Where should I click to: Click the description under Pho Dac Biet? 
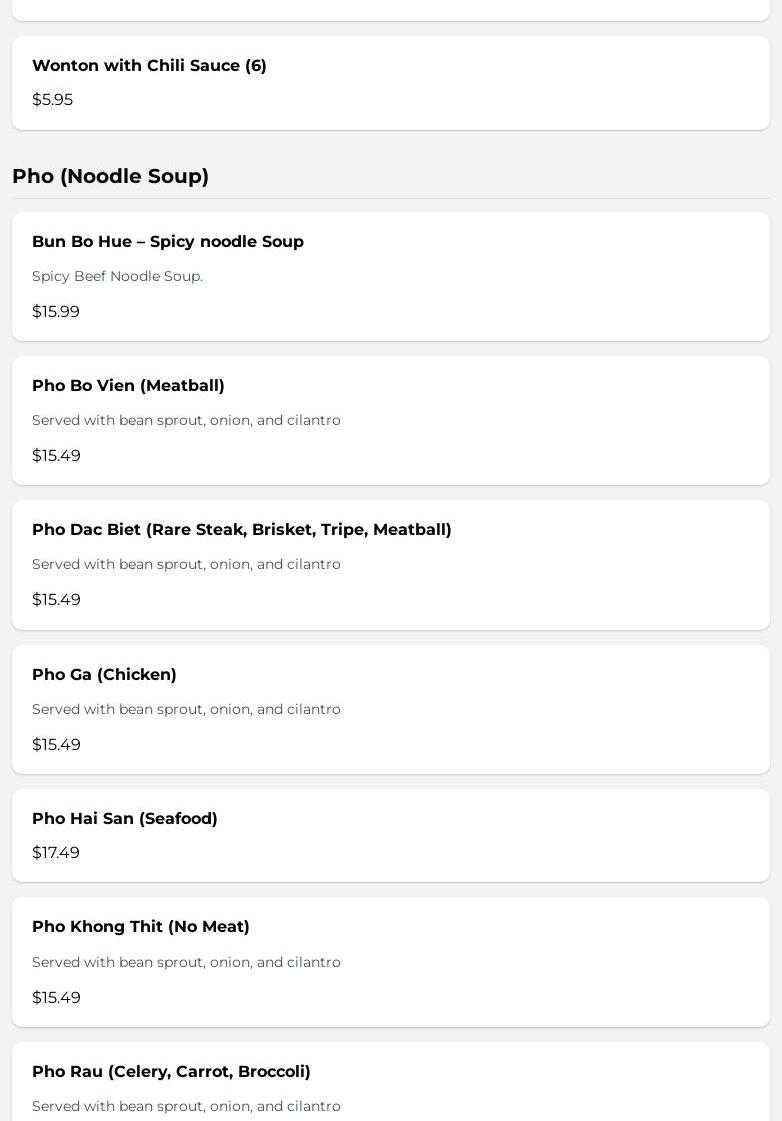point(187,564)
